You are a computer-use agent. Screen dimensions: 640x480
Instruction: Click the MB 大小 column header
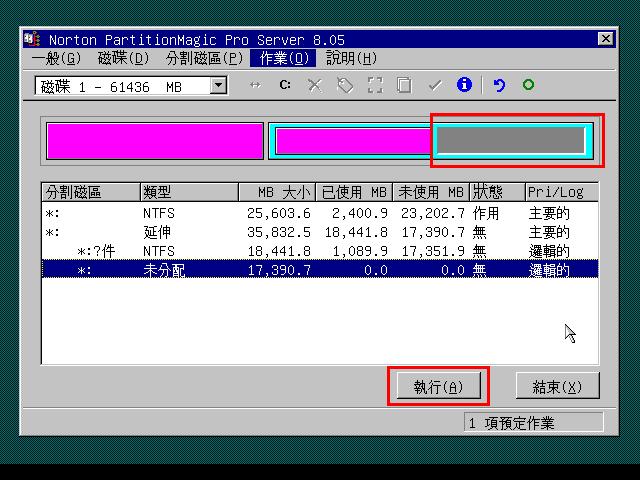point(277,192)
